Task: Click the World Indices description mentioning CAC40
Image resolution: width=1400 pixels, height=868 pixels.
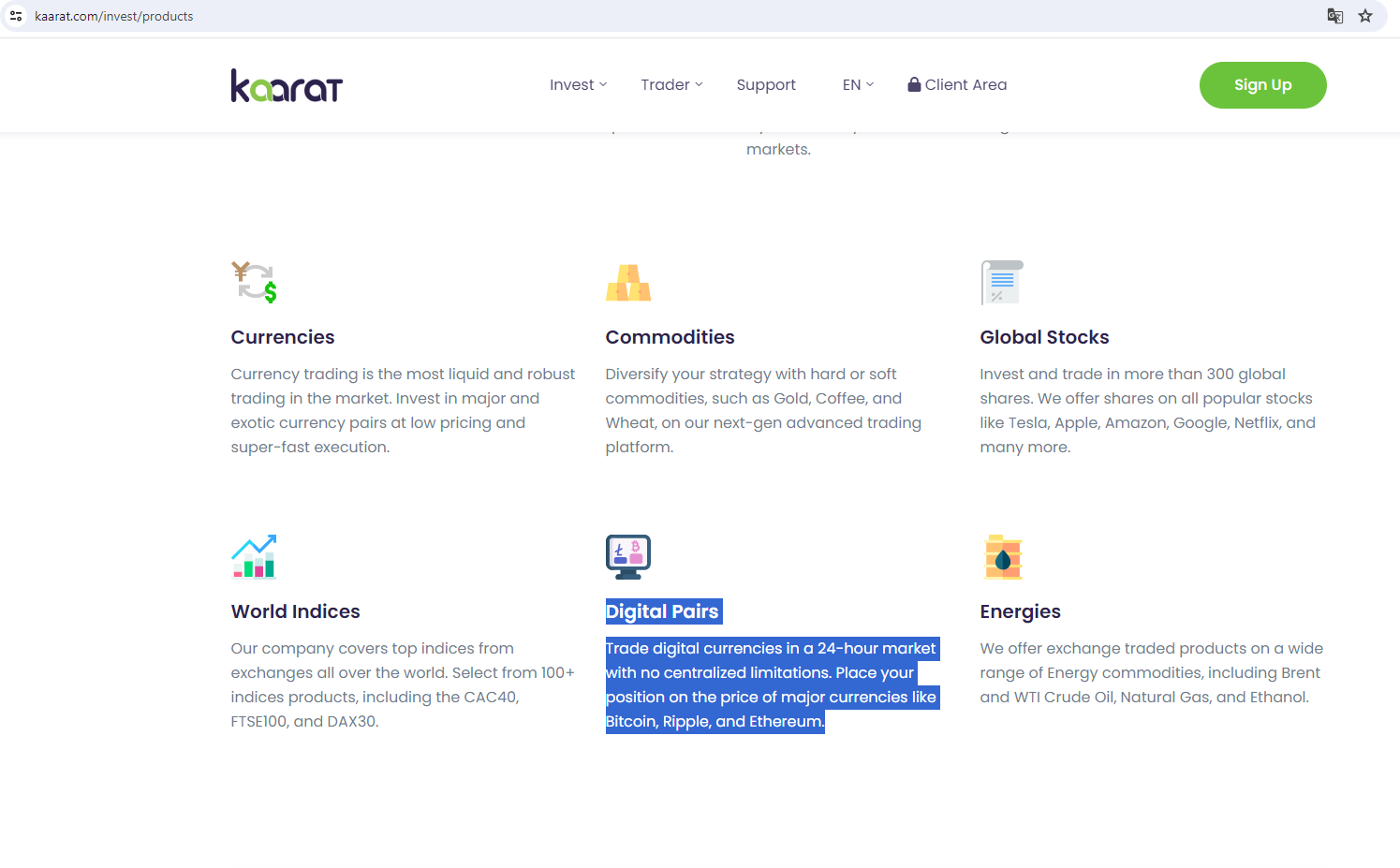Action: pos(403,684)
